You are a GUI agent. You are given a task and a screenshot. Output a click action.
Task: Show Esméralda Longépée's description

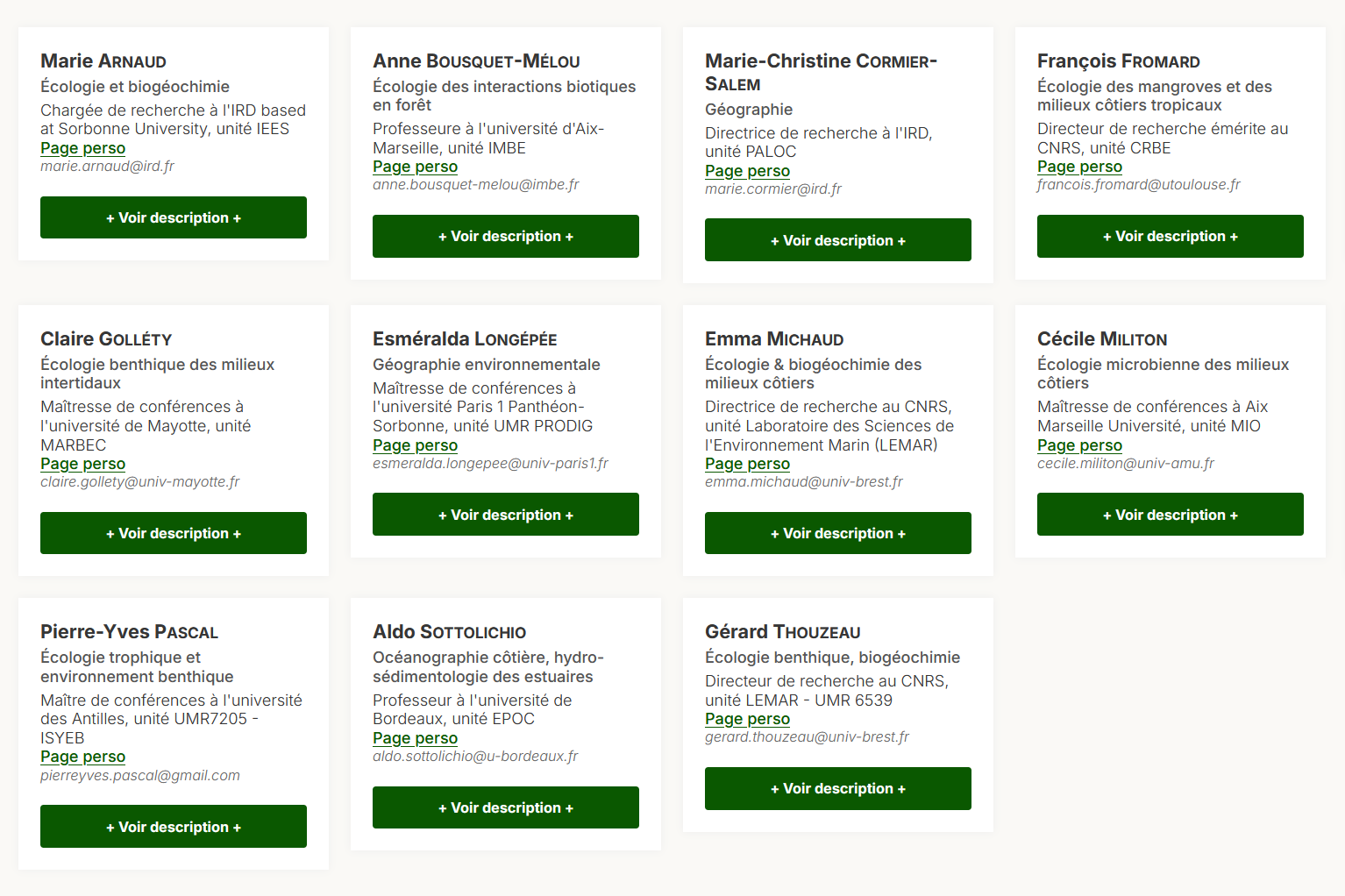click(x=506, y=515)
